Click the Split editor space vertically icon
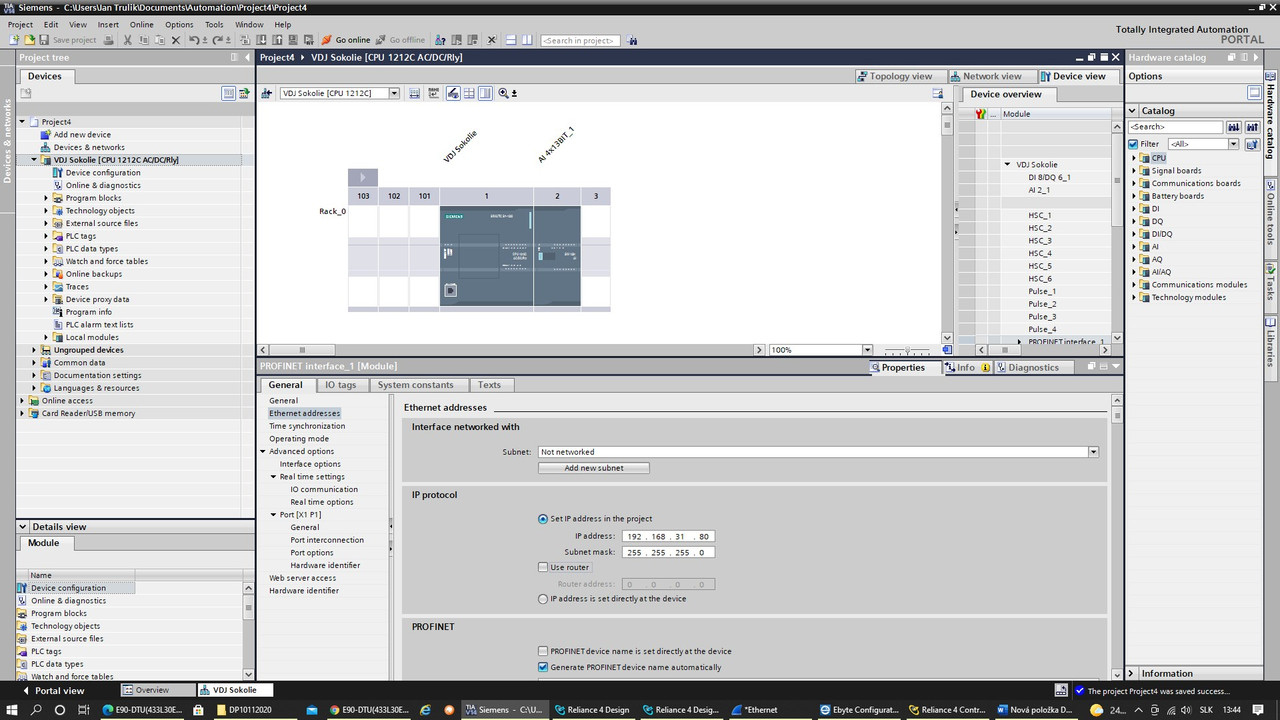 click(x=527, y=40)
